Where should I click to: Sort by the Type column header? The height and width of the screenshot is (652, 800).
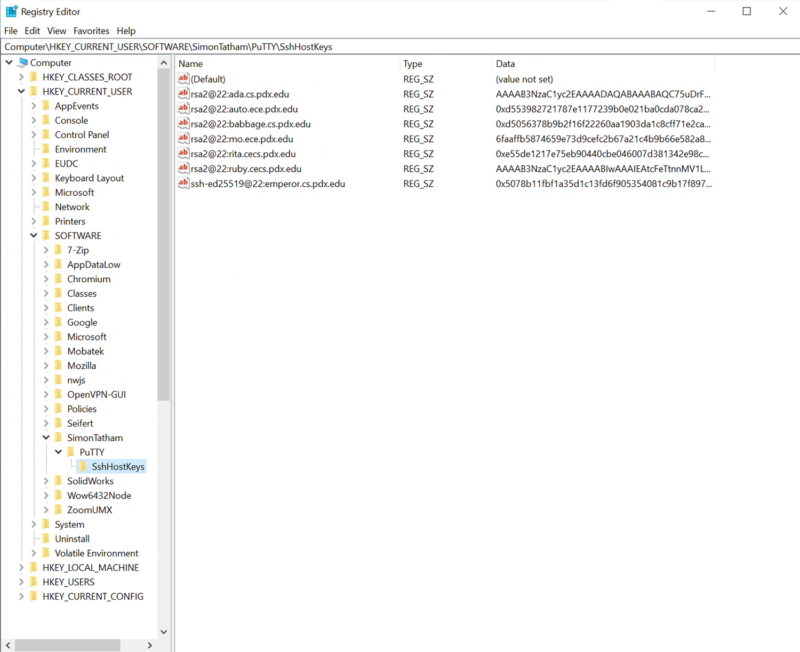pos(410,62)
